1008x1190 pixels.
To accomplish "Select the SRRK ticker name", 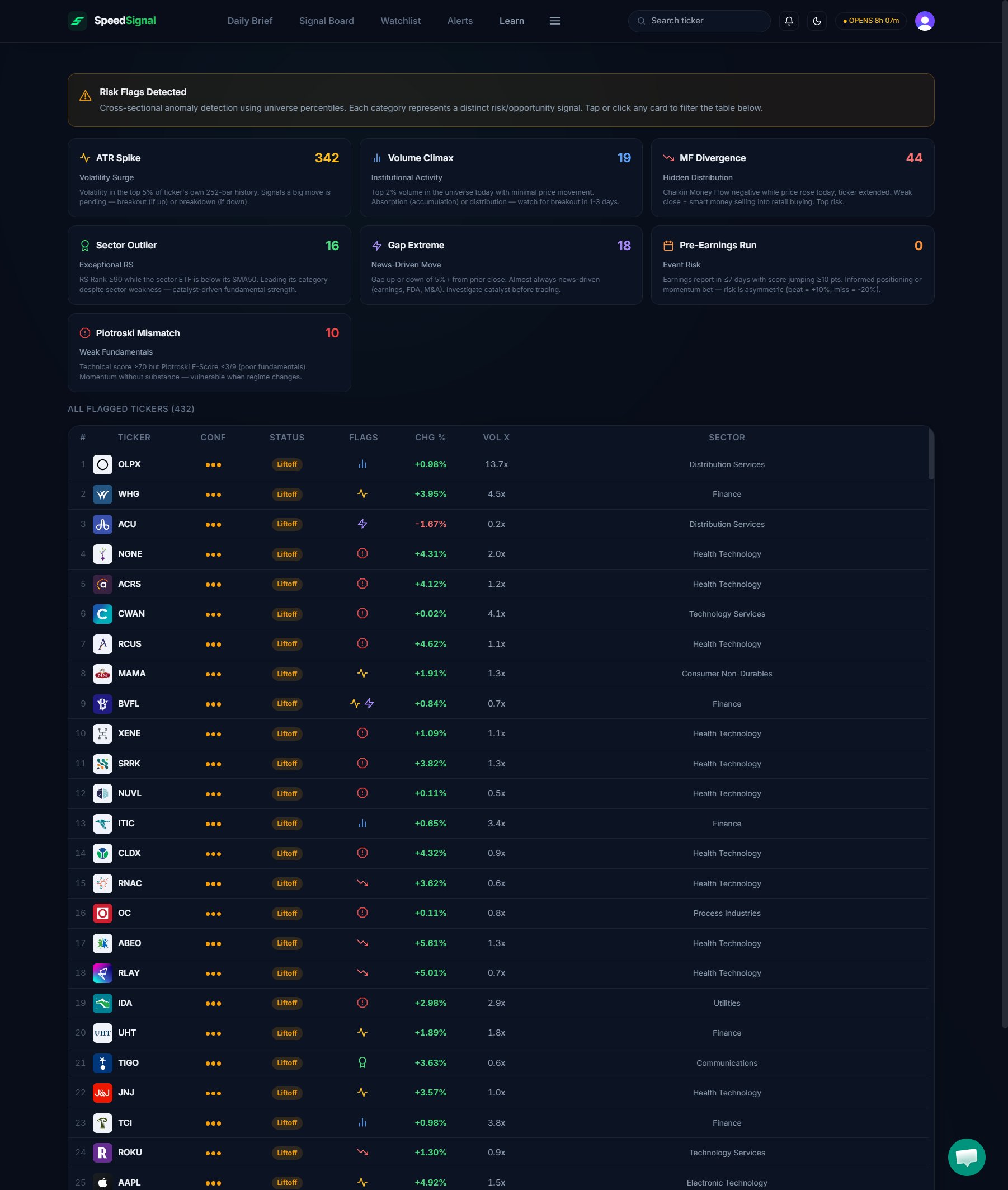I will click(129, 763).
